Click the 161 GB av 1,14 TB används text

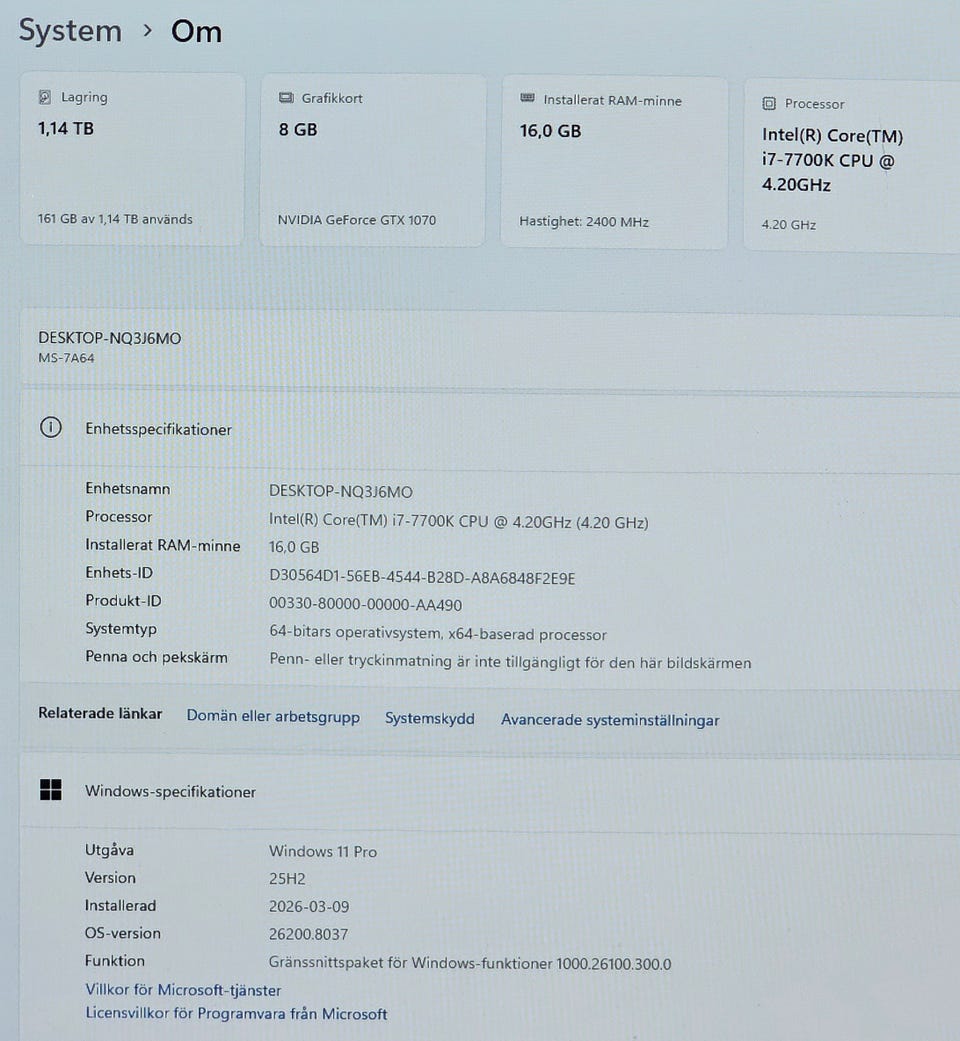pyautogui.click(x=115, y=219)
